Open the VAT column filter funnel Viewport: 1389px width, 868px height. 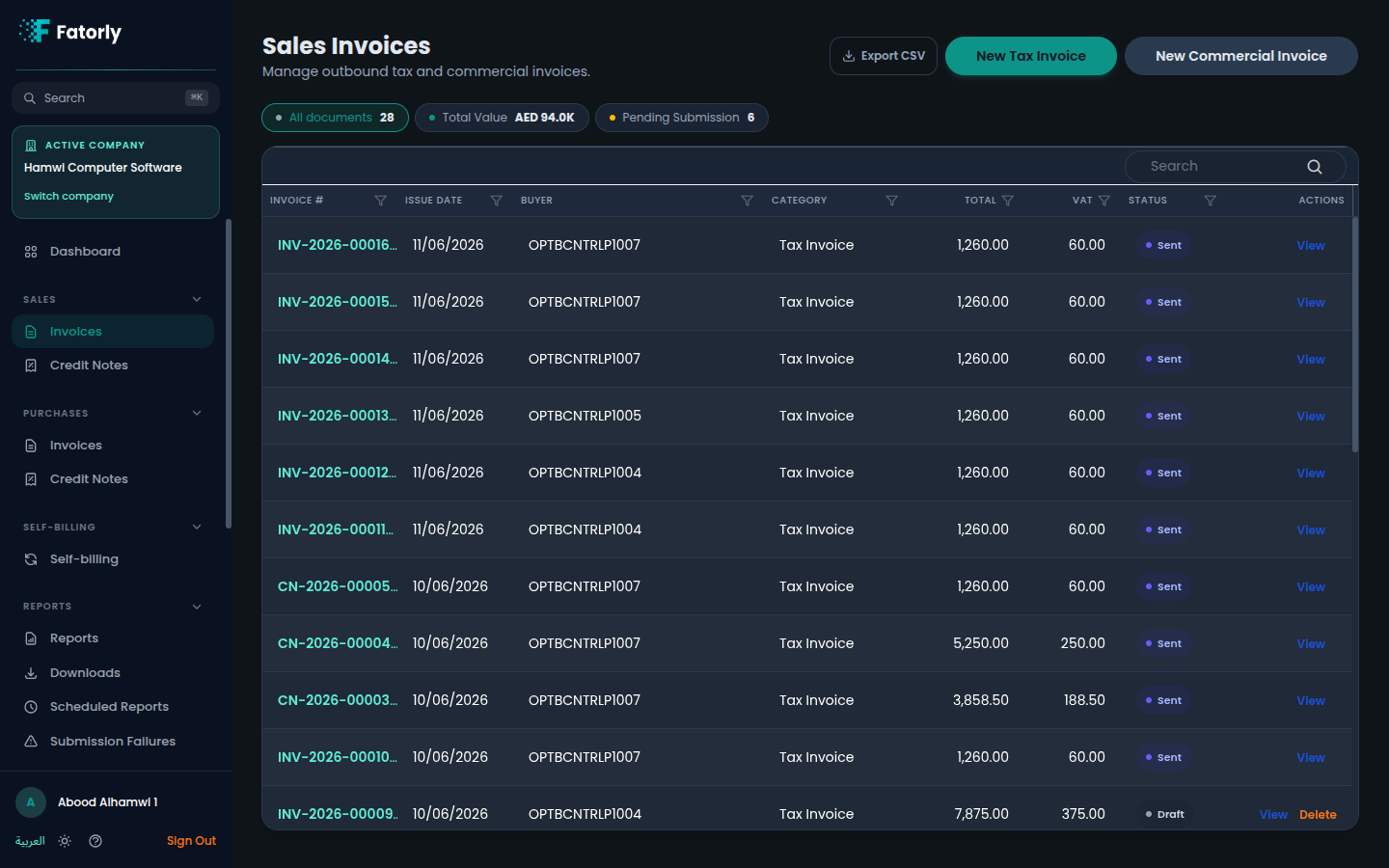point(1104,201)
